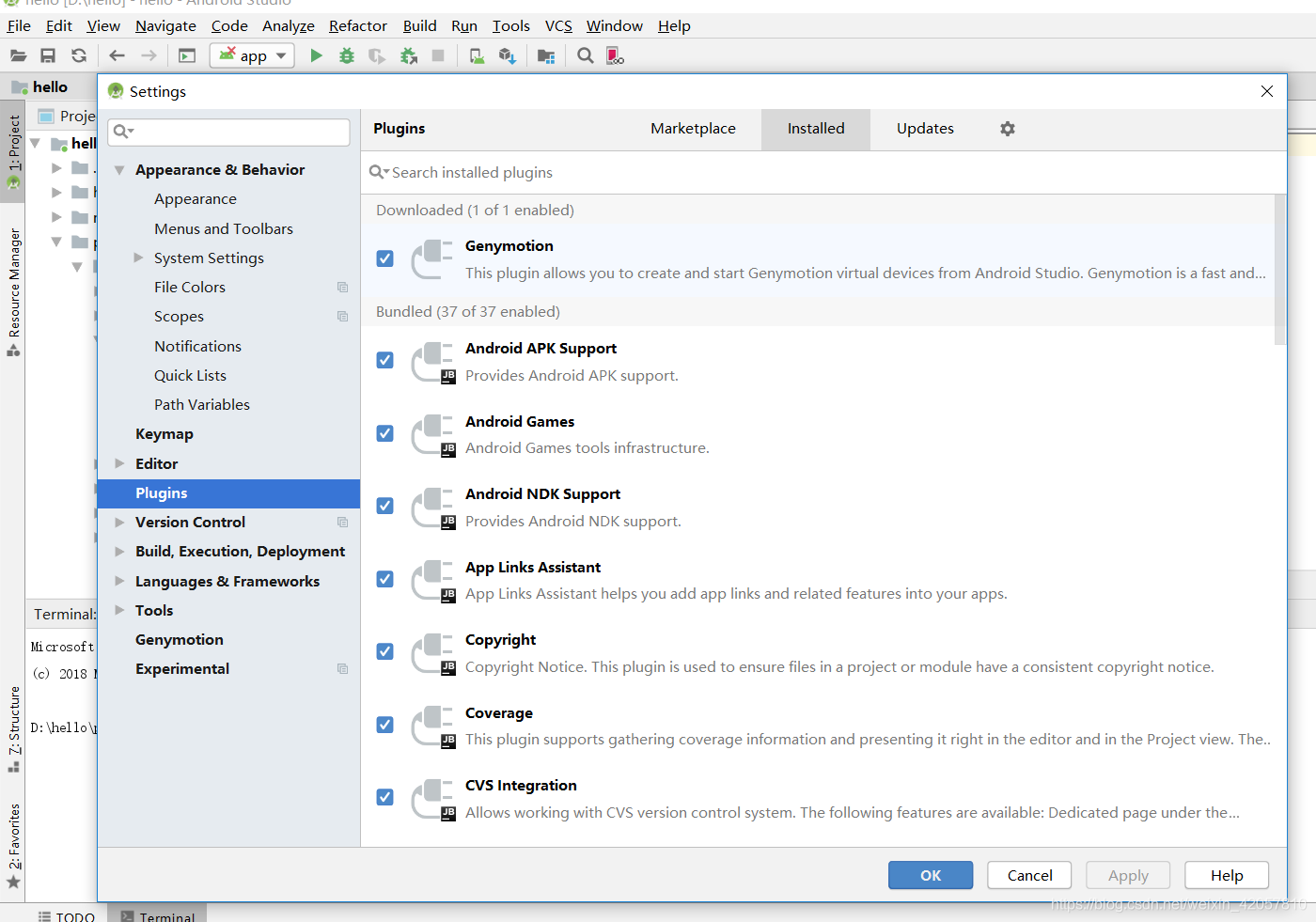The width and height of the screenshot is (1316, 922).
Task: Open the Analyze menu
Action: coord(288,26)
